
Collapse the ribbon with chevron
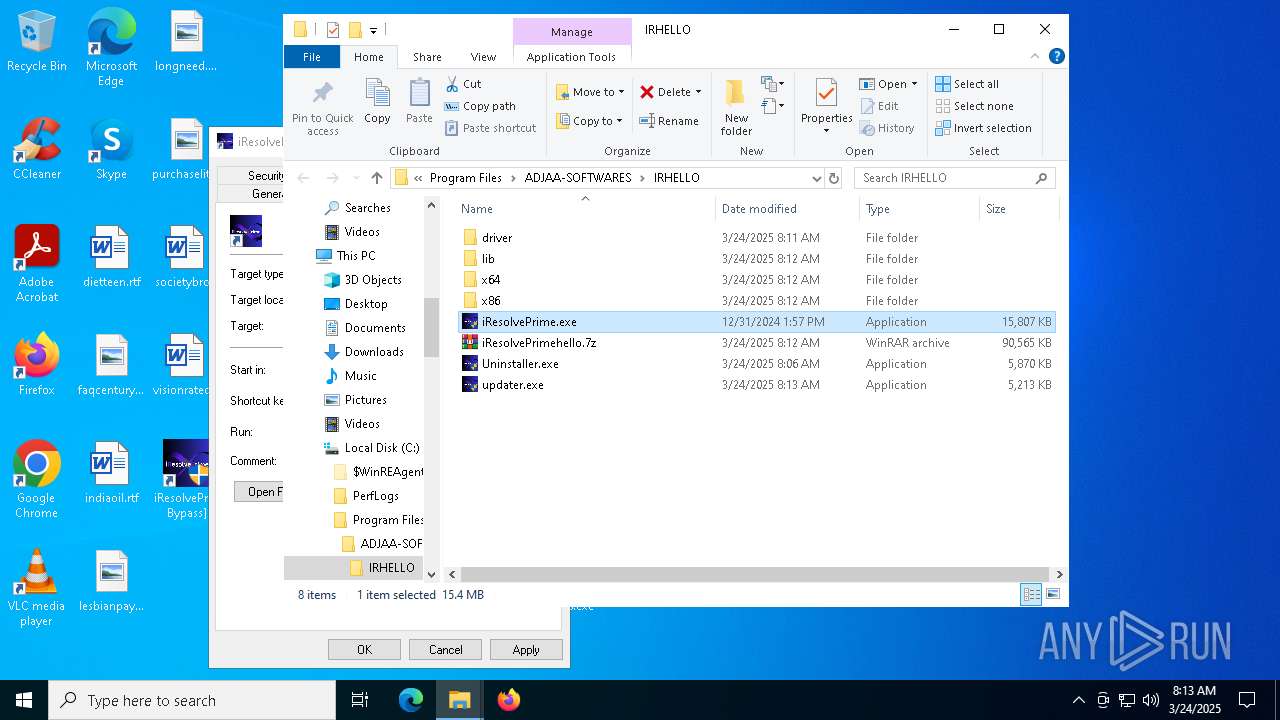tap(1036, 57)
